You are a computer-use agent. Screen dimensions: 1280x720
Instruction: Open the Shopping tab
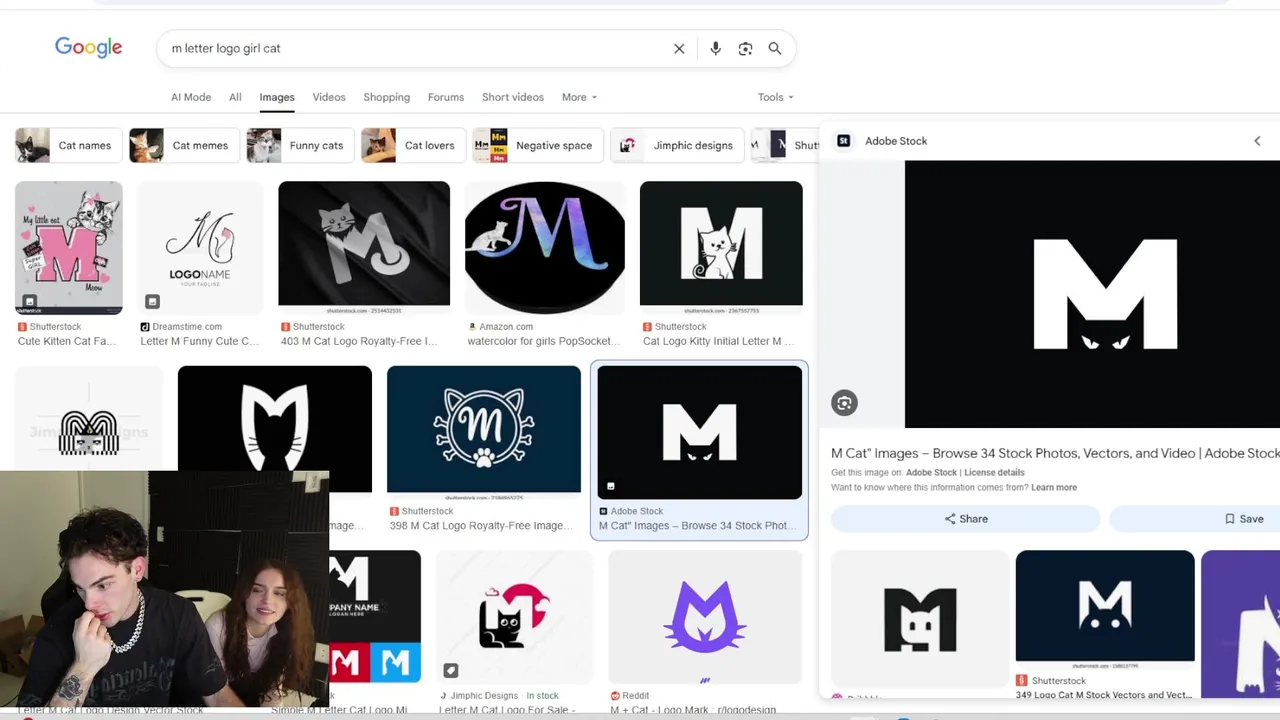(386, 97)
